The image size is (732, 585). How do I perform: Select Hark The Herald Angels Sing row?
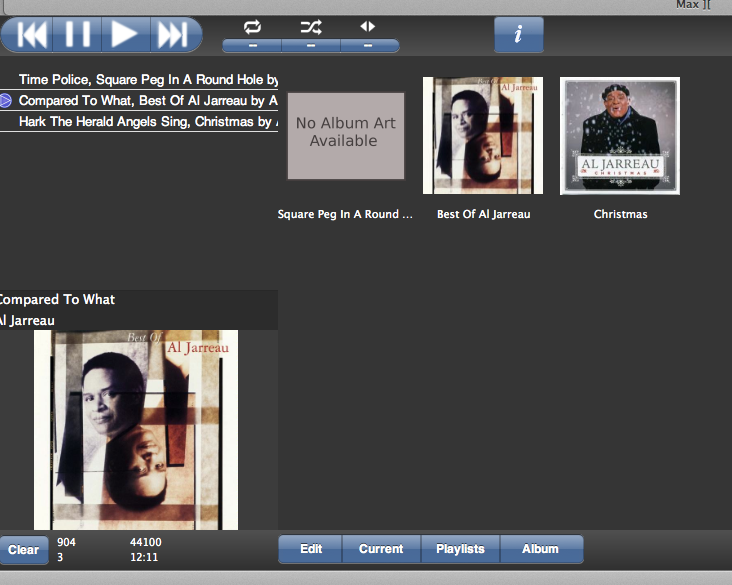coord(139,122)
